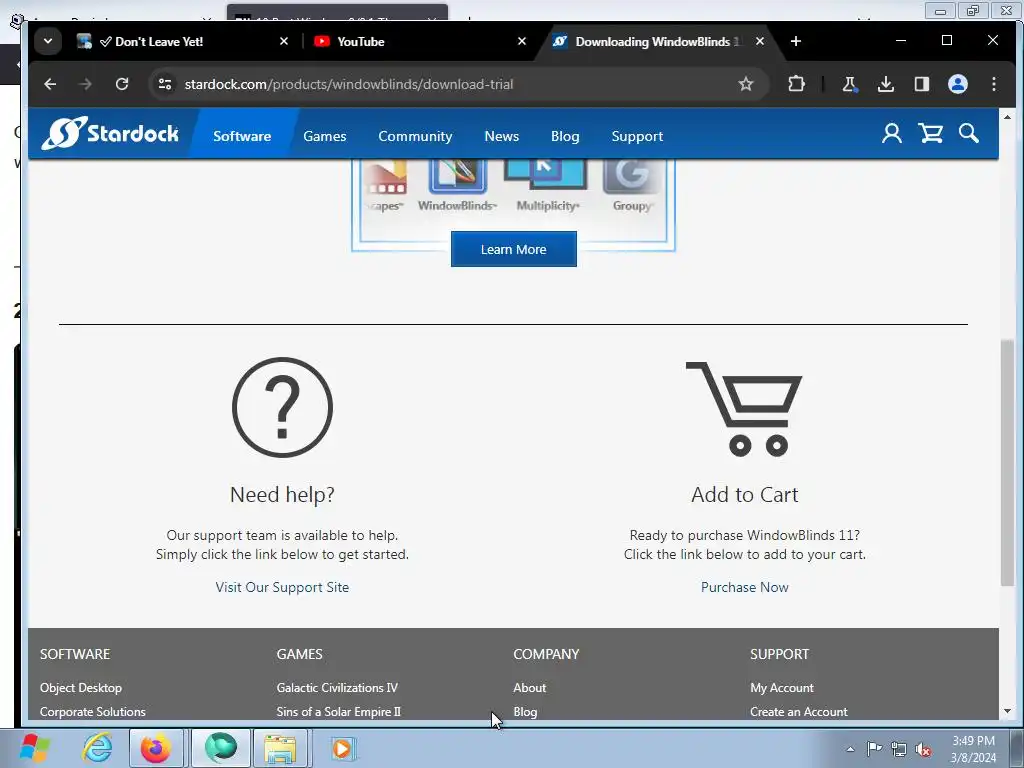Open Sins of a Solar Empire II link
The height and width of the screenshot is (768, 1024).
click(x=338, y=712)
